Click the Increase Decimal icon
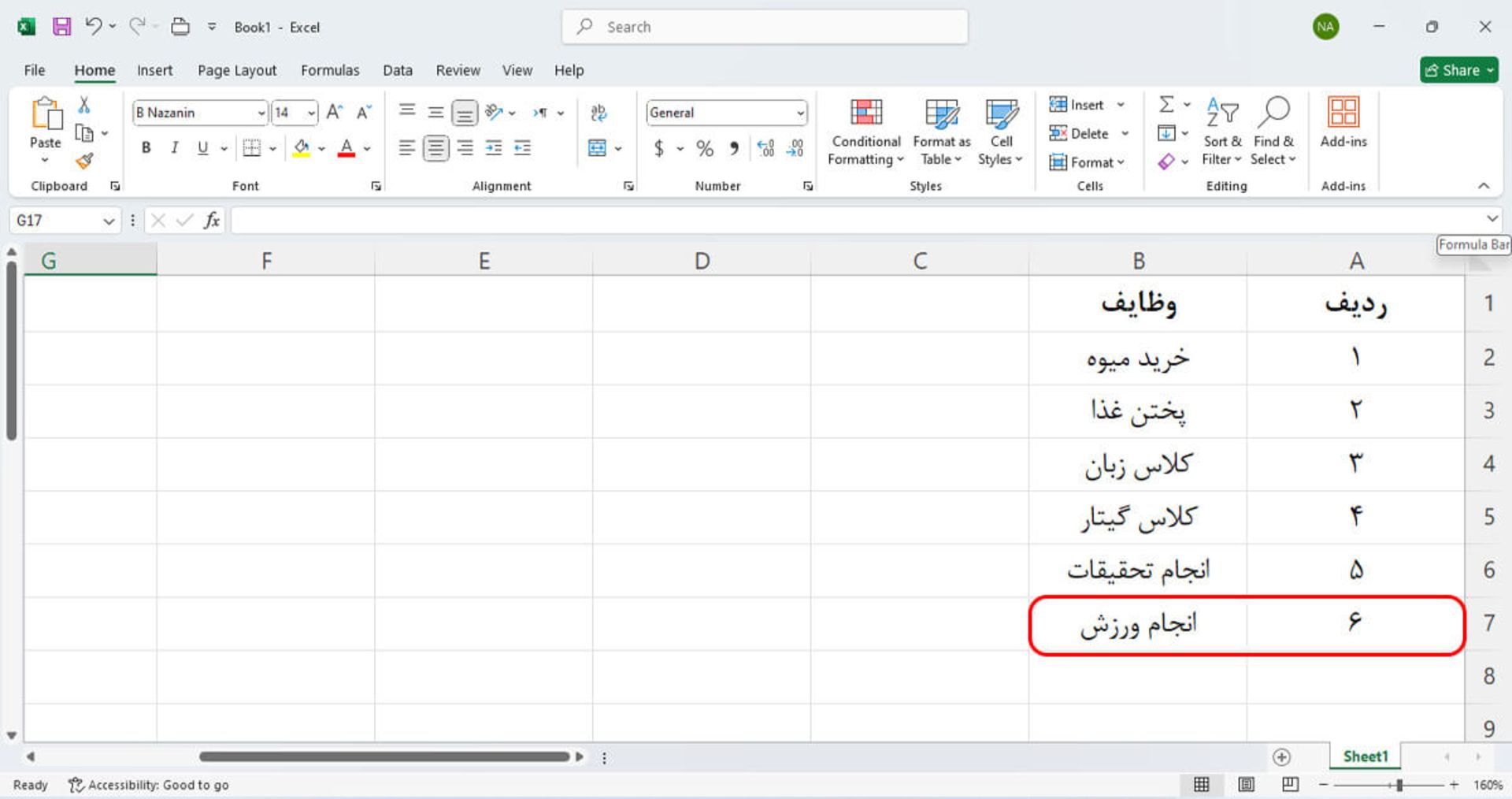The image size is (1512, 799). 765,147
